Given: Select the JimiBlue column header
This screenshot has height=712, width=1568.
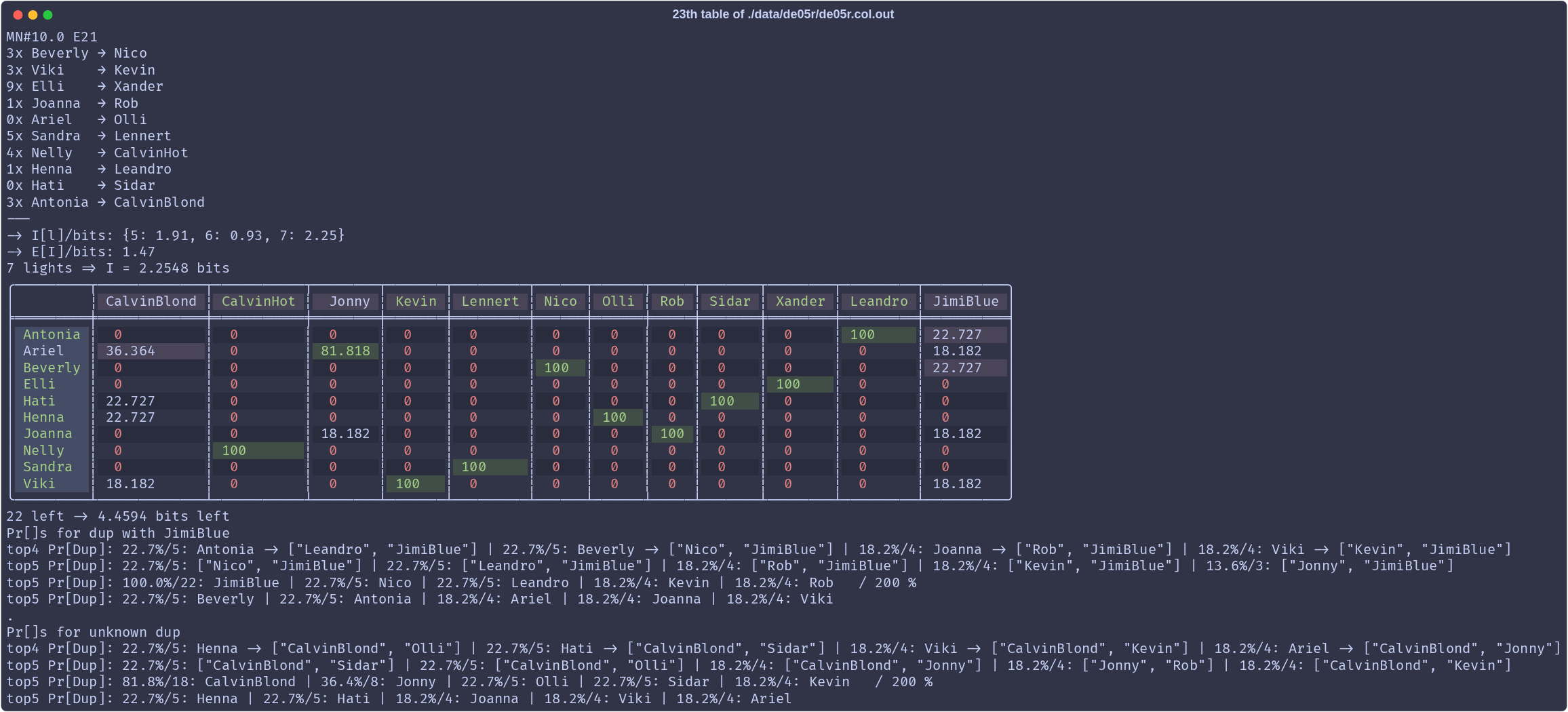Looking at the screenshot, I should pyautogui.click(x=965, y=302).
